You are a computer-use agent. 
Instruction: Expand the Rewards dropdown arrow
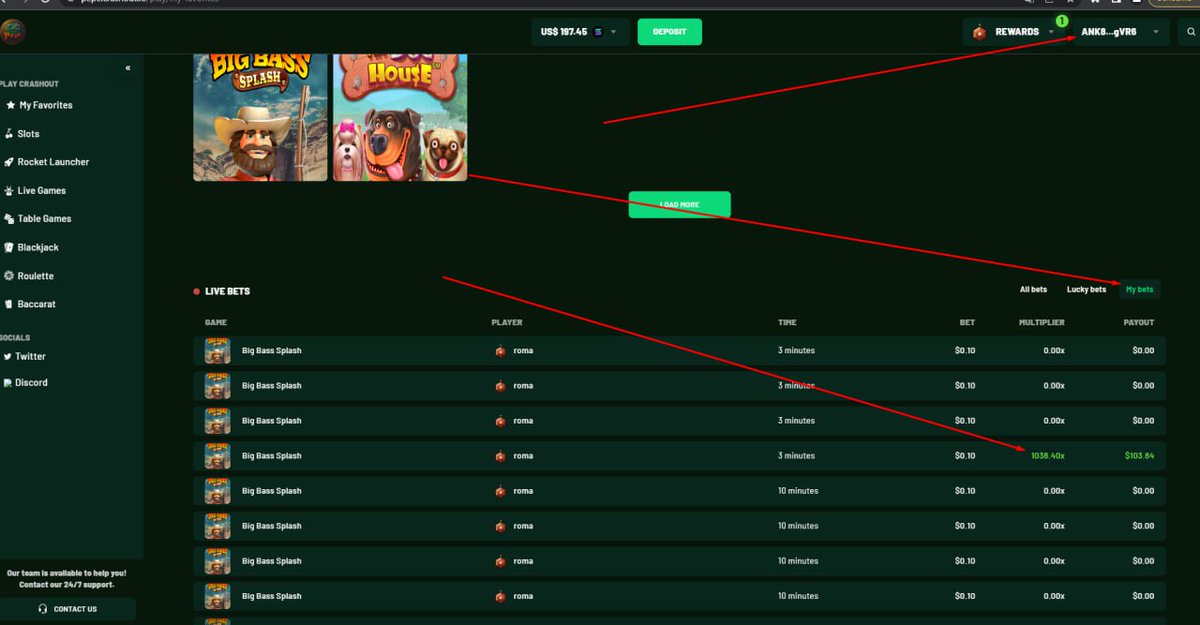1051,32
